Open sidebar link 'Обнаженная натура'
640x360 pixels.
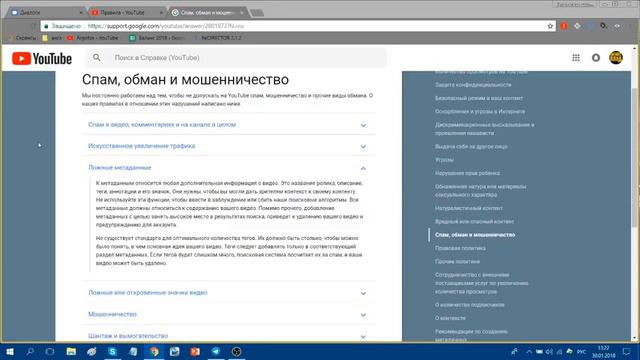(480, 191)
